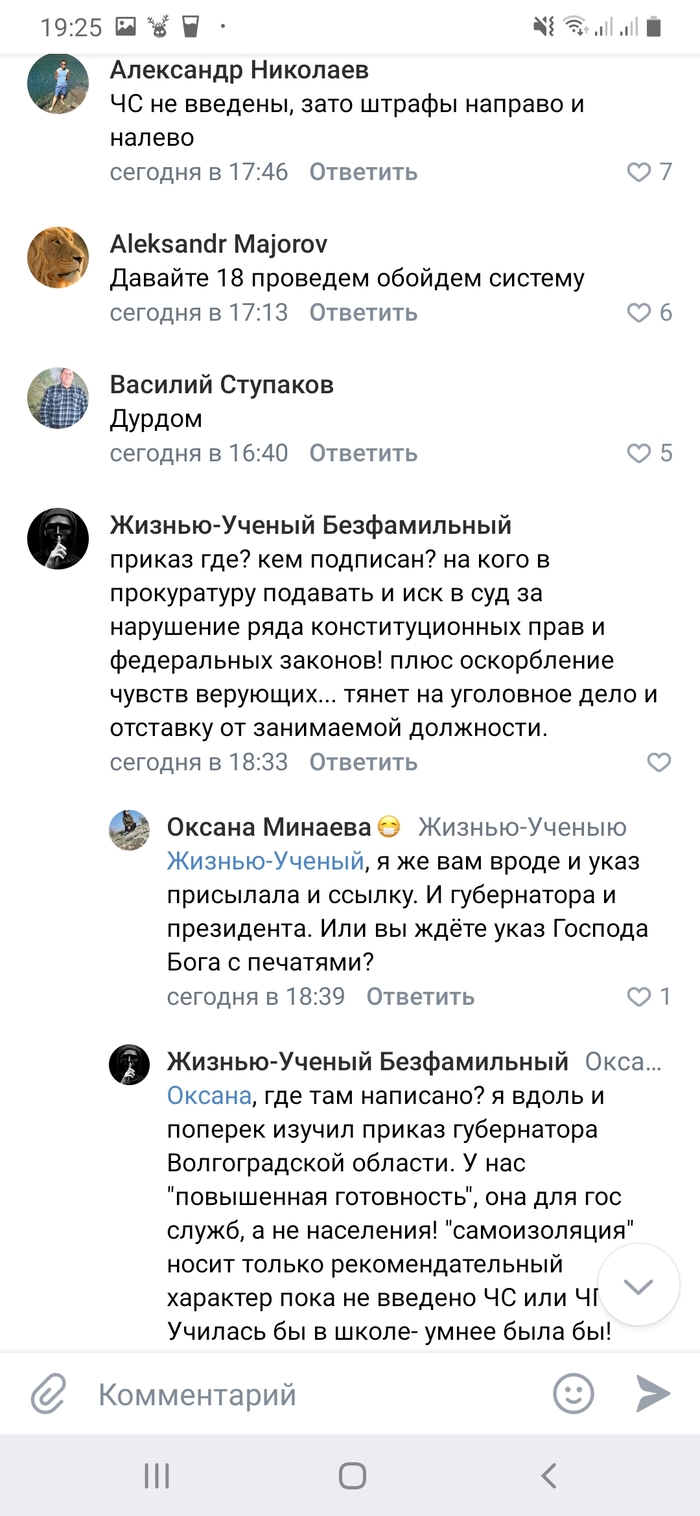
Task: Tap the paperclip attachment icon
Action: [48, 1393]
